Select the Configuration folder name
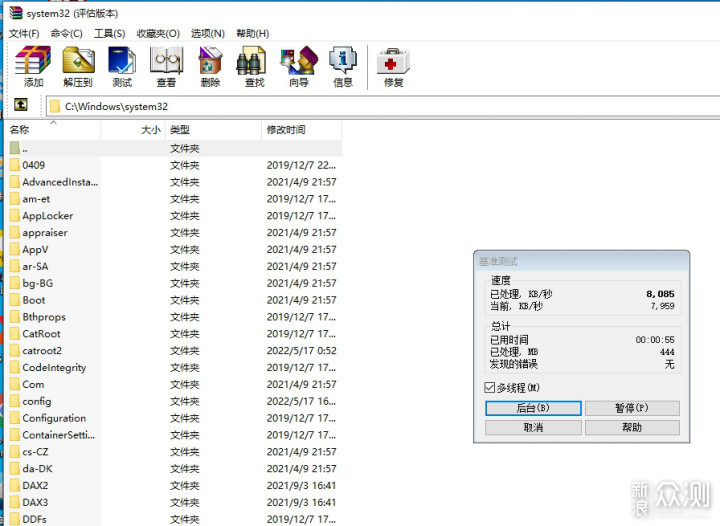 tap(54, 418)
